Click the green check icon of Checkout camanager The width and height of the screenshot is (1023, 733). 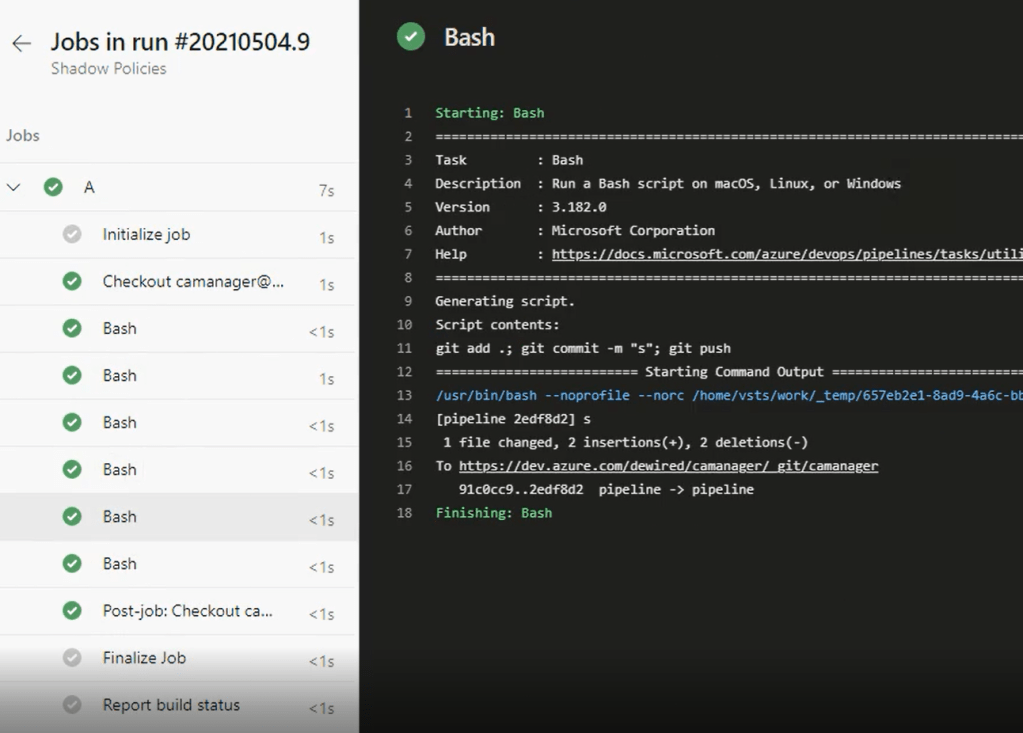click(72, 282)
